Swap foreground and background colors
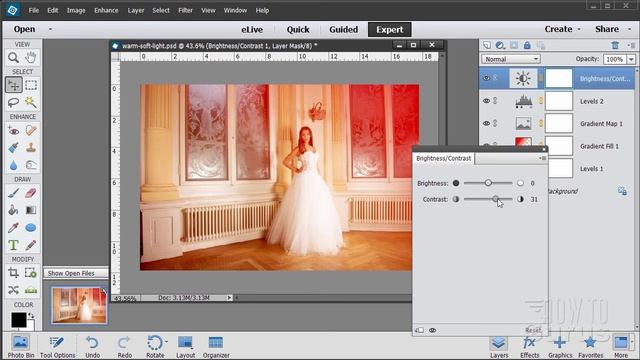The image size is (640, 360). 31,316
